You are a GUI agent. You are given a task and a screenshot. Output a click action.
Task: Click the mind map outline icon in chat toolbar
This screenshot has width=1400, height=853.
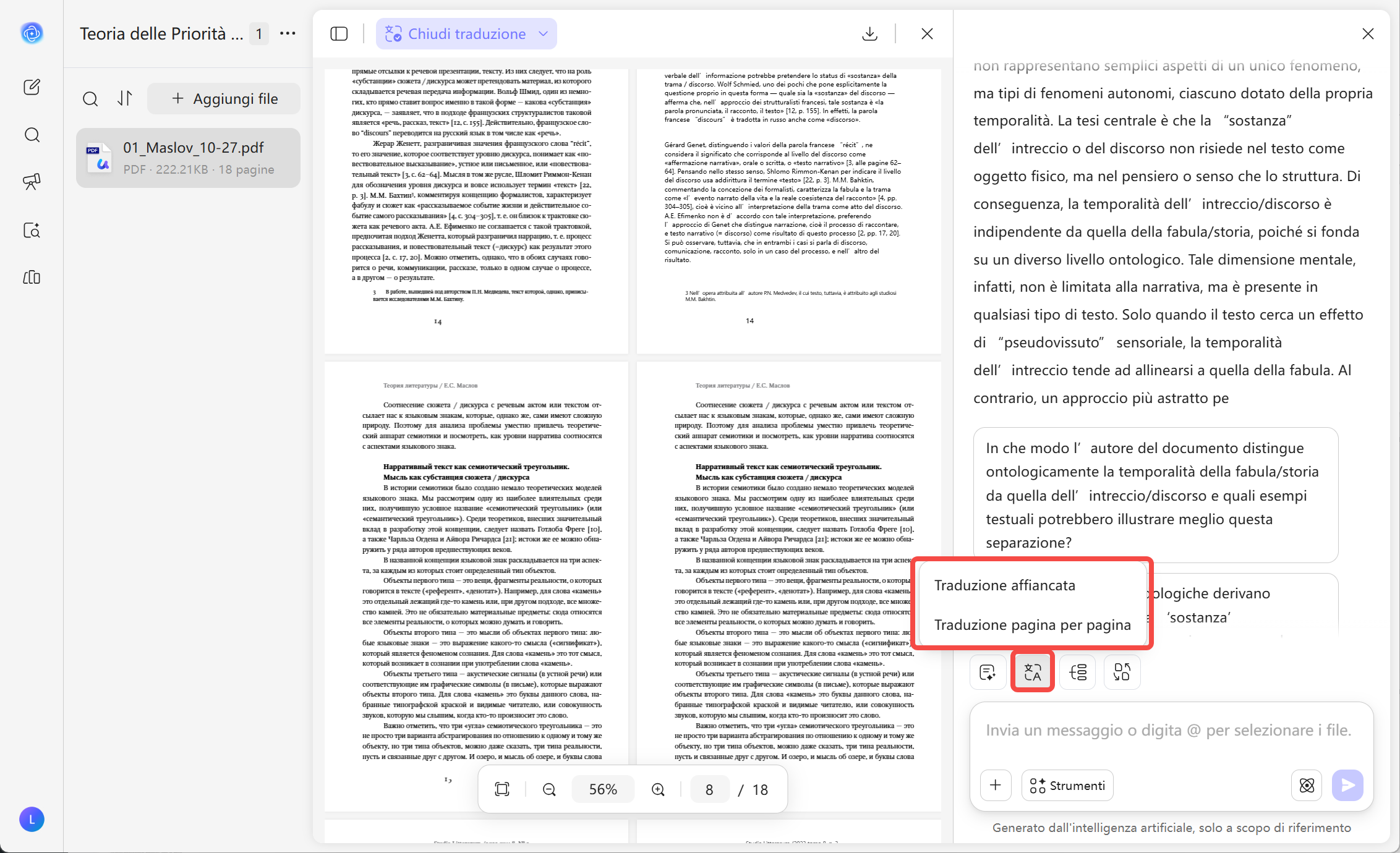click(x=1077, y=672)
